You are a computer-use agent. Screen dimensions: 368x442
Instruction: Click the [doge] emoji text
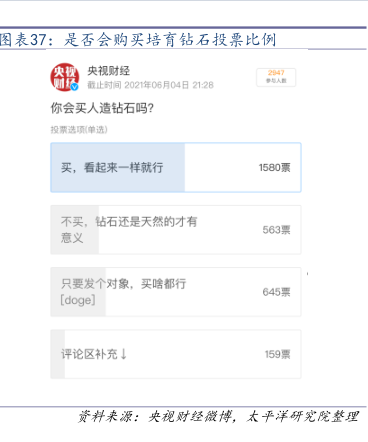[x=78, y=300]
